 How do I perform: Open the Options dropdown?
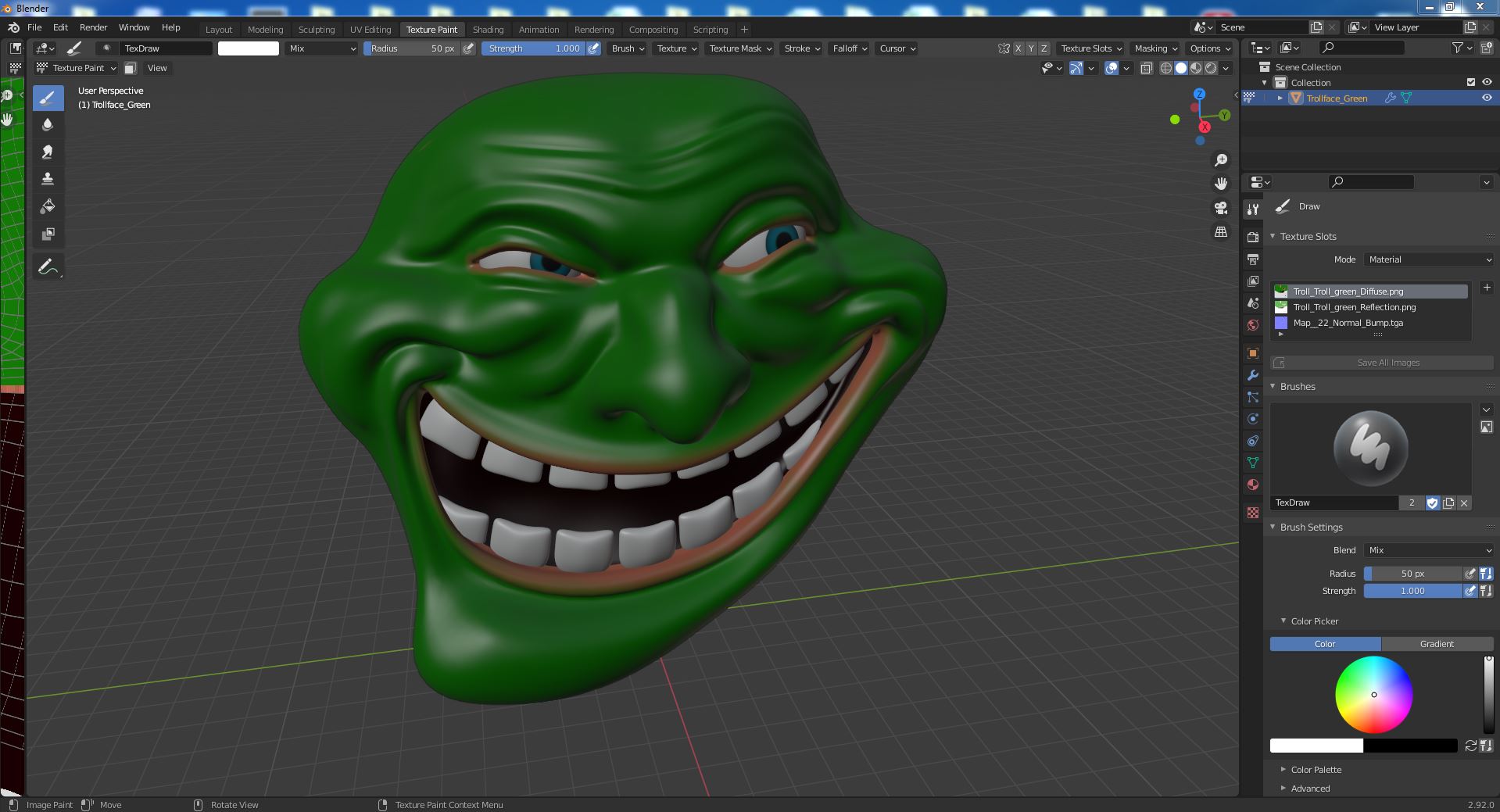(x=1210, y=48)
